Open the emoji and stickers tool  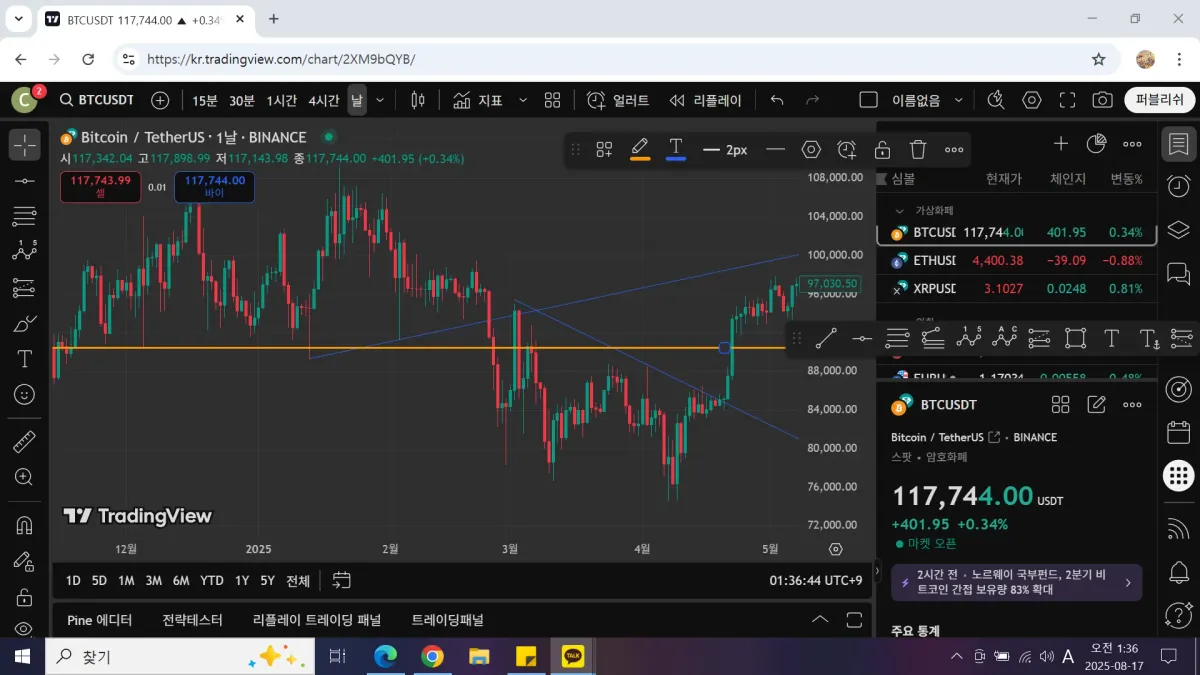pos(25,394)
